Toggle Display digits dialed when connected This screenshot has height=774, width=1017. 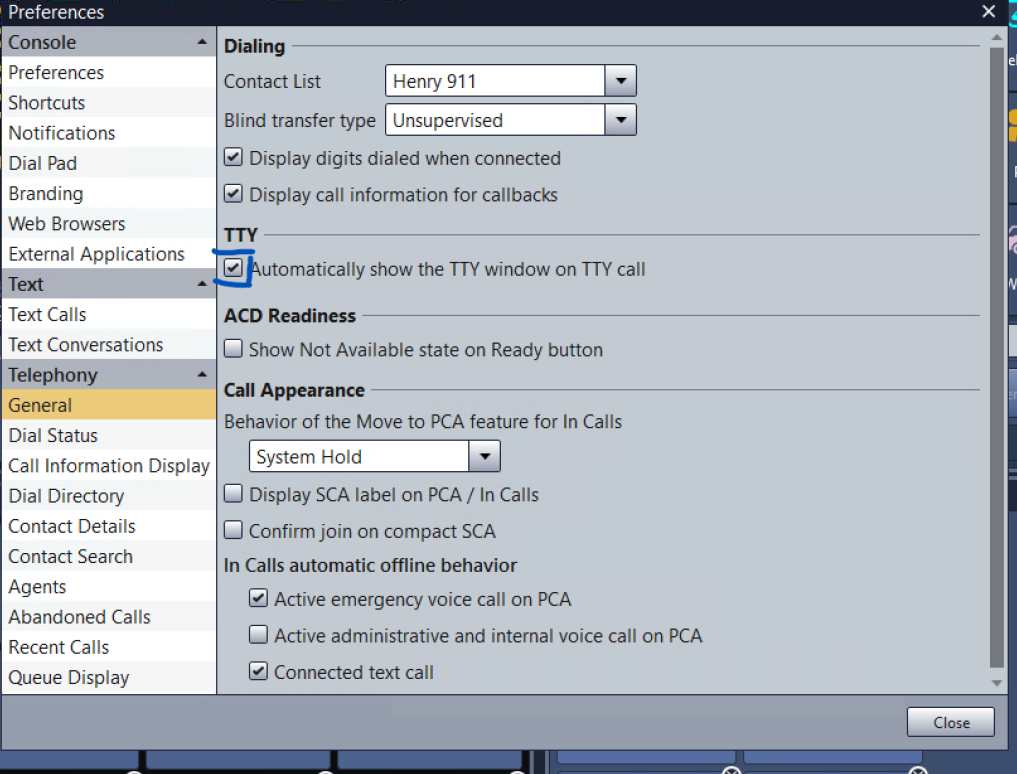(x=233, y=158)
